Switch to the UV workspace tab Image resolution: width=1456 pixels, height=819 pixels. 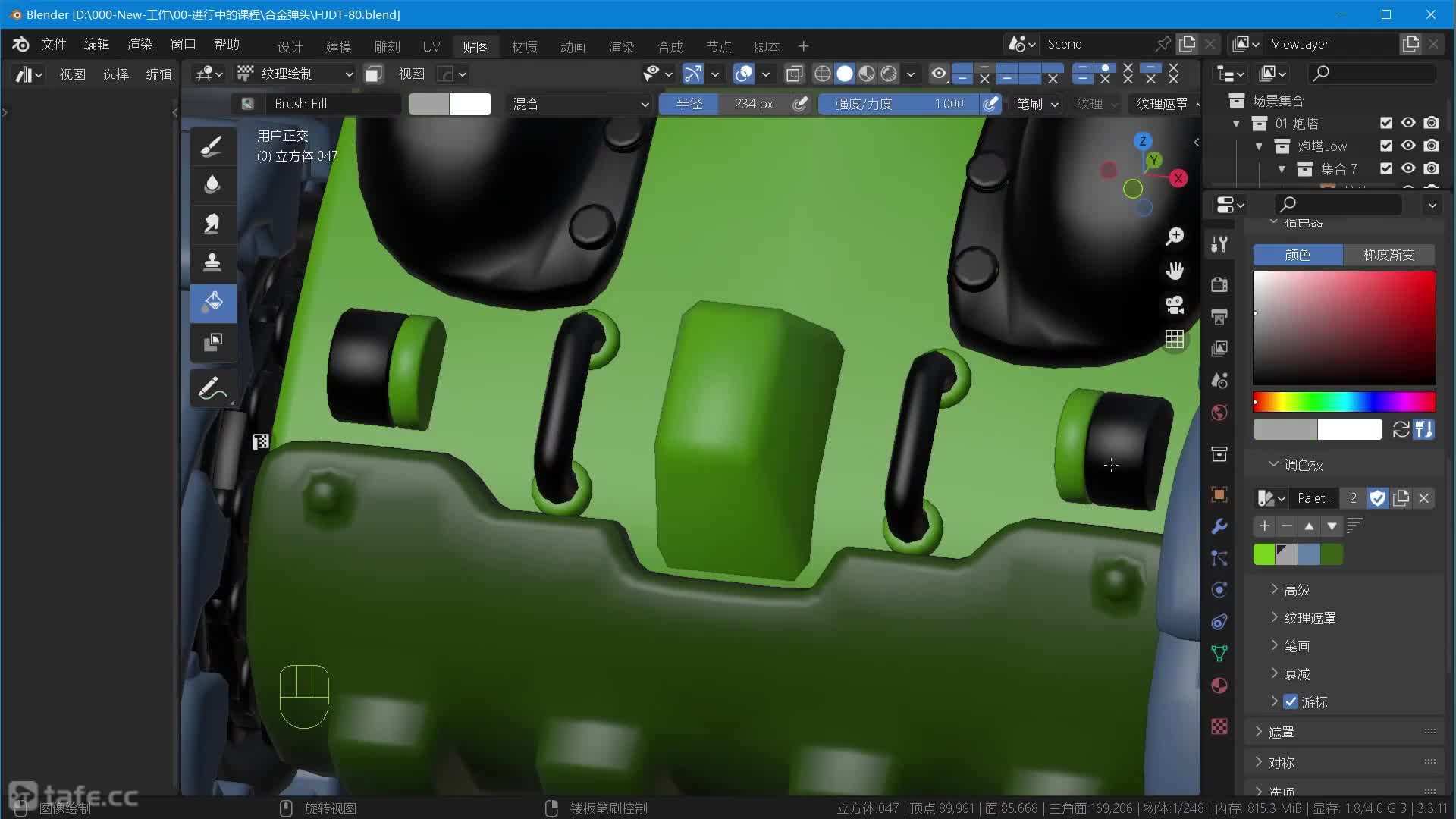(431, 46)
